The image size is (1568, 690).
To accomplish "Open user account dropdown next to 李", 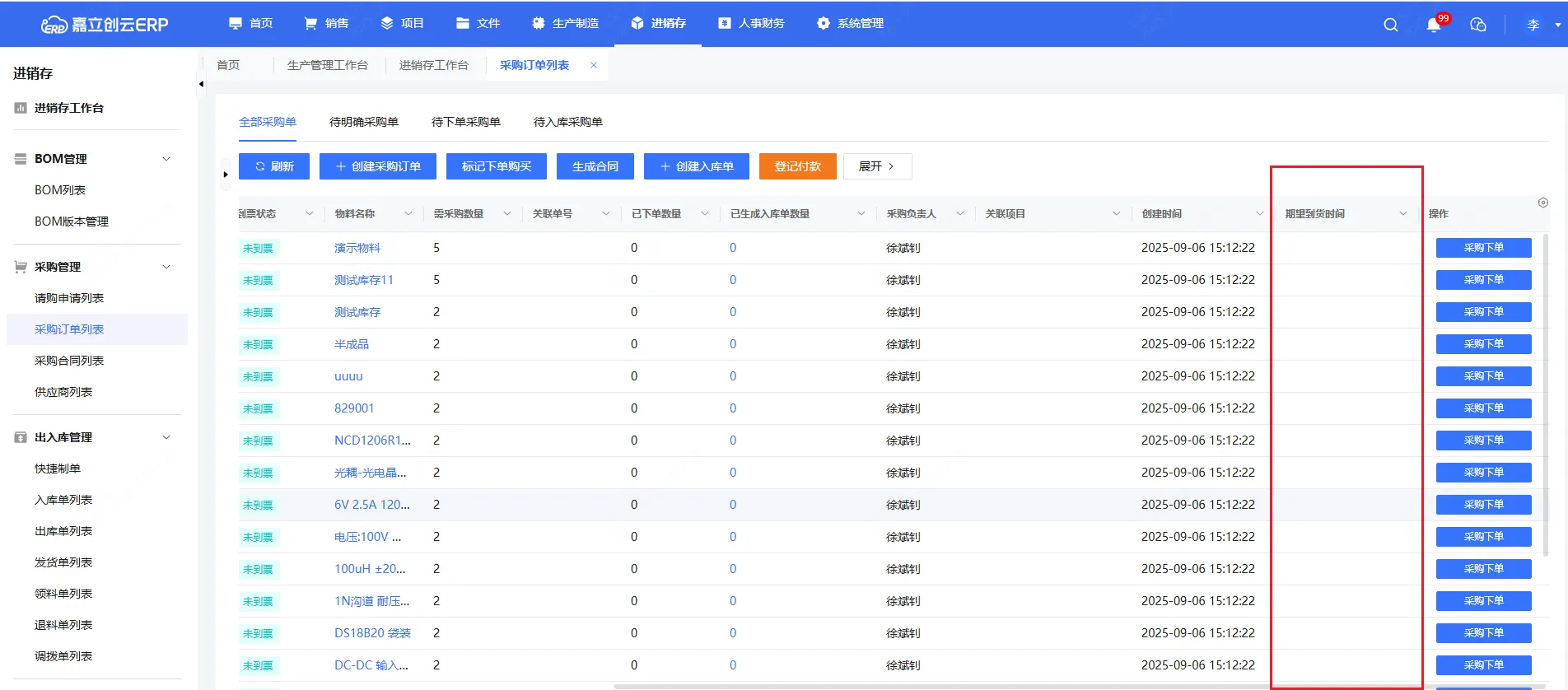I will click(1557, 25).
